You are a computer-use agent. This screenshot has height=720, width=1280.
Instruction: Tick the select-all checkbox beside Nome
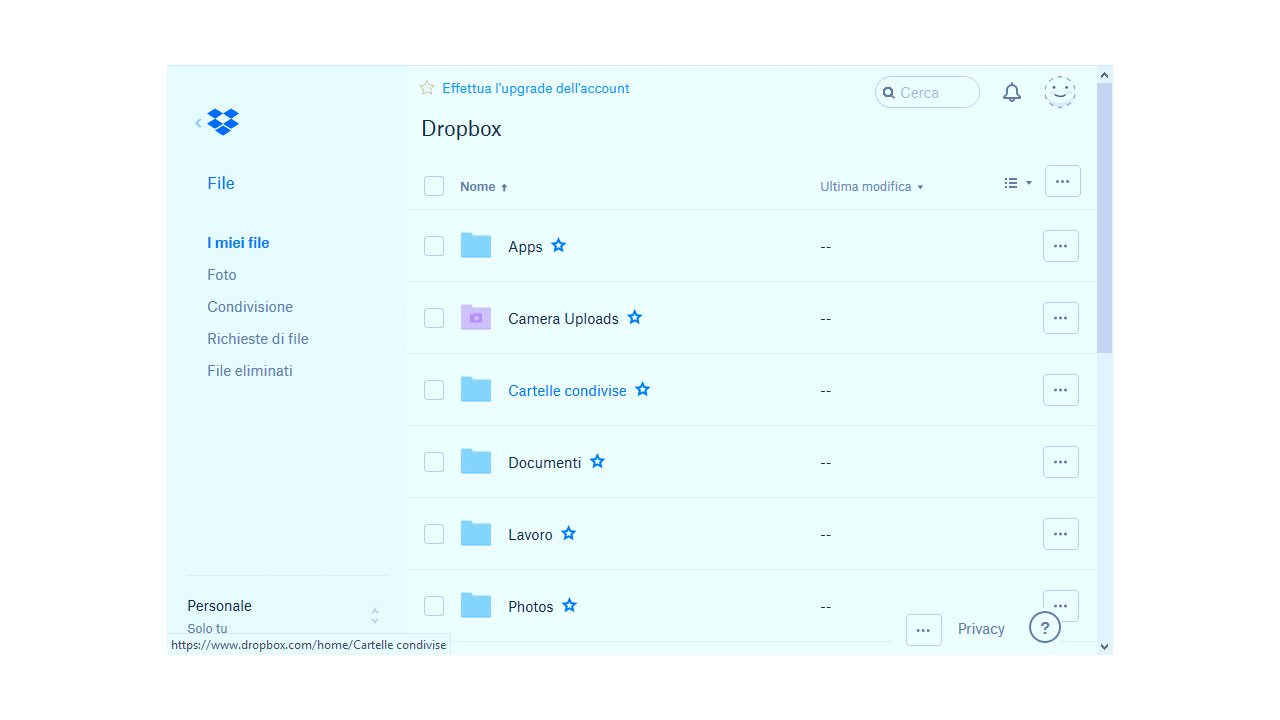434,186
